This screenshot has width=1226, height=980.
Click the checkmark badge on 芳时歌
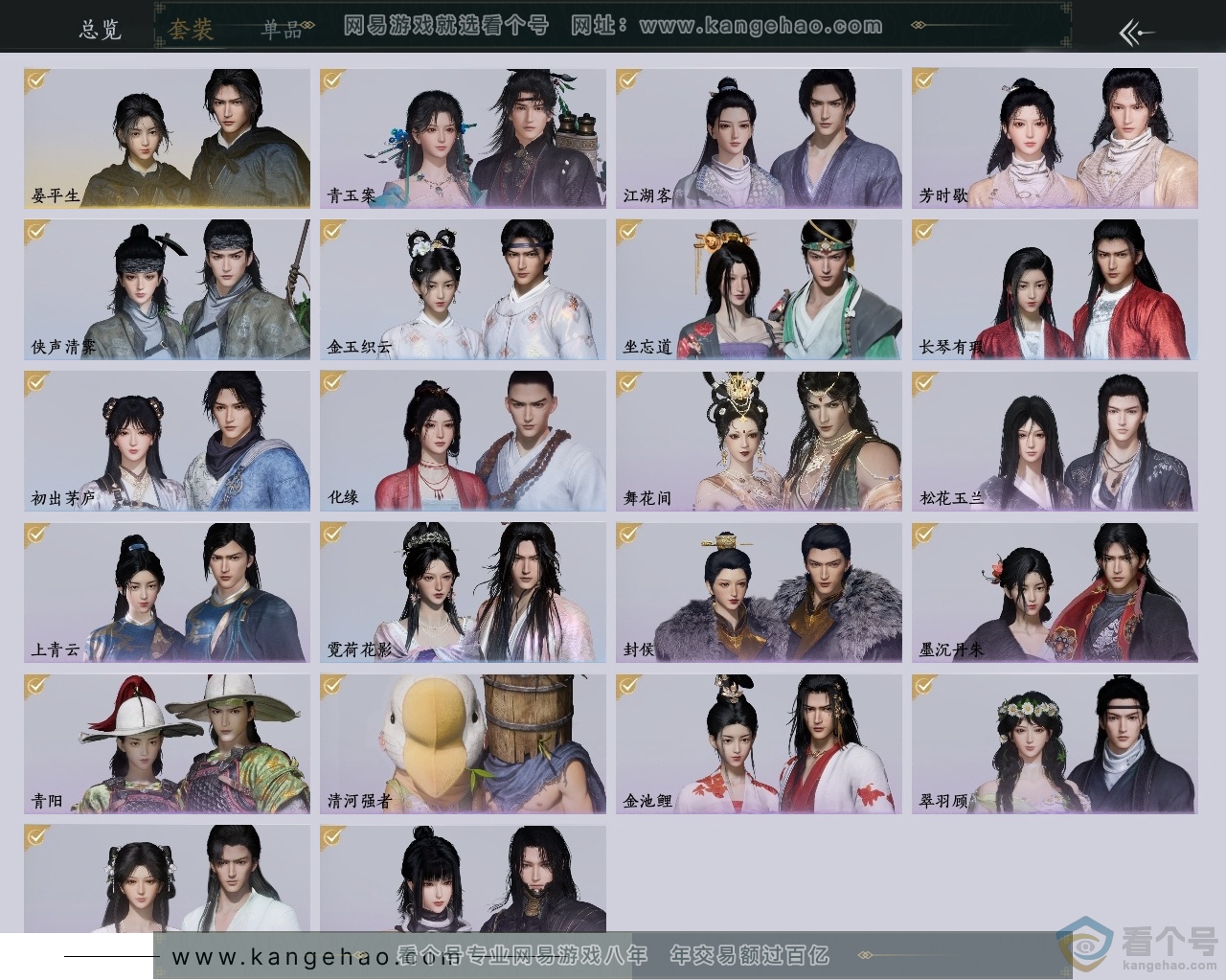point(925,80)
